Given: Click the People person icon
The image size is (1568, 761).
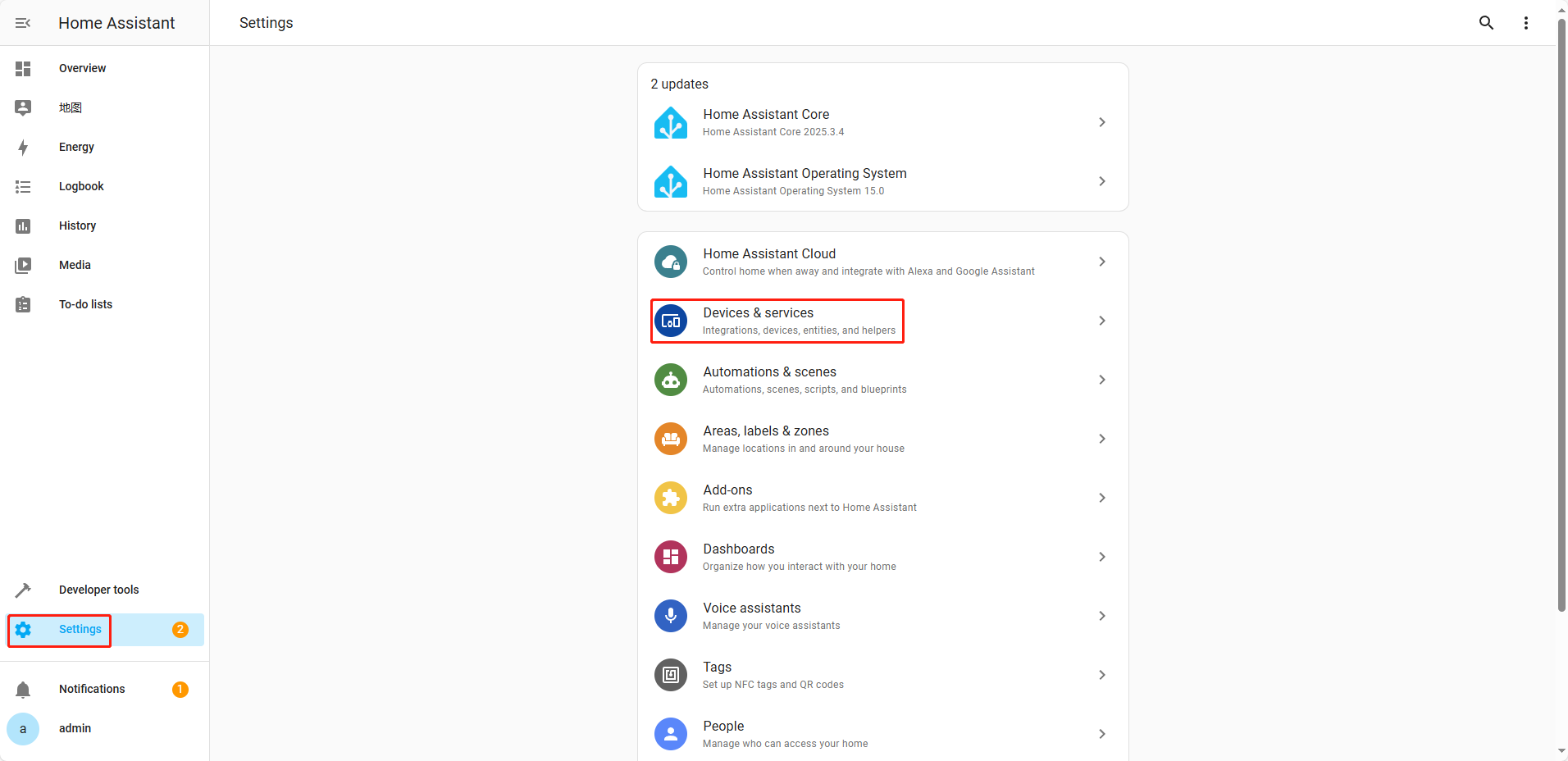Looking at the screenshot, I should (x=671, y=735).
